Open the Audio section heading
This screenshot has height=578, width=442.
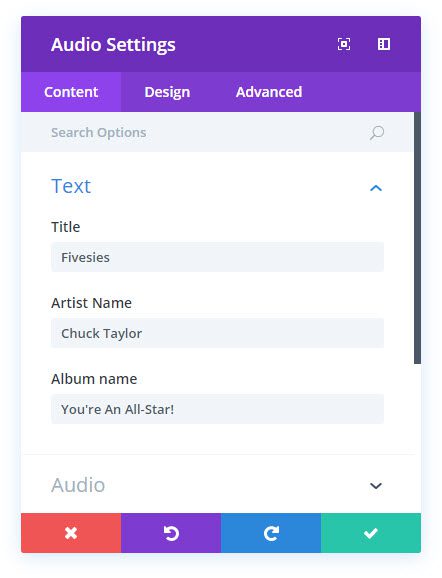(78, 485)
